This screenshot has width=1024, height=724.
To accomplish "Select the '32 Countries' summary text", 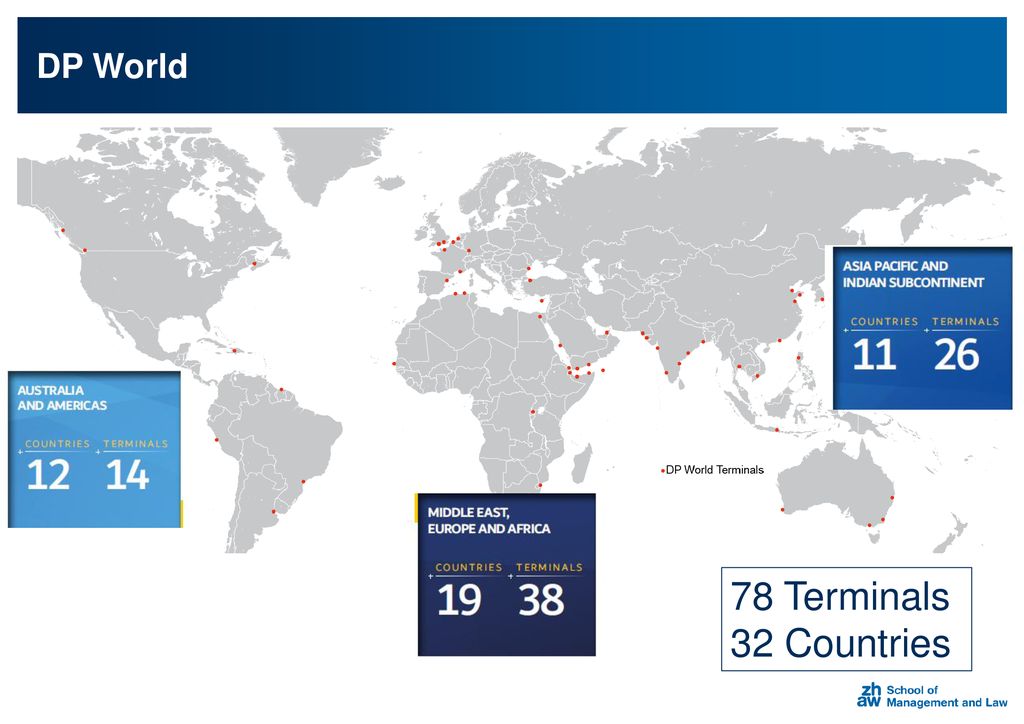I will 840,642.
